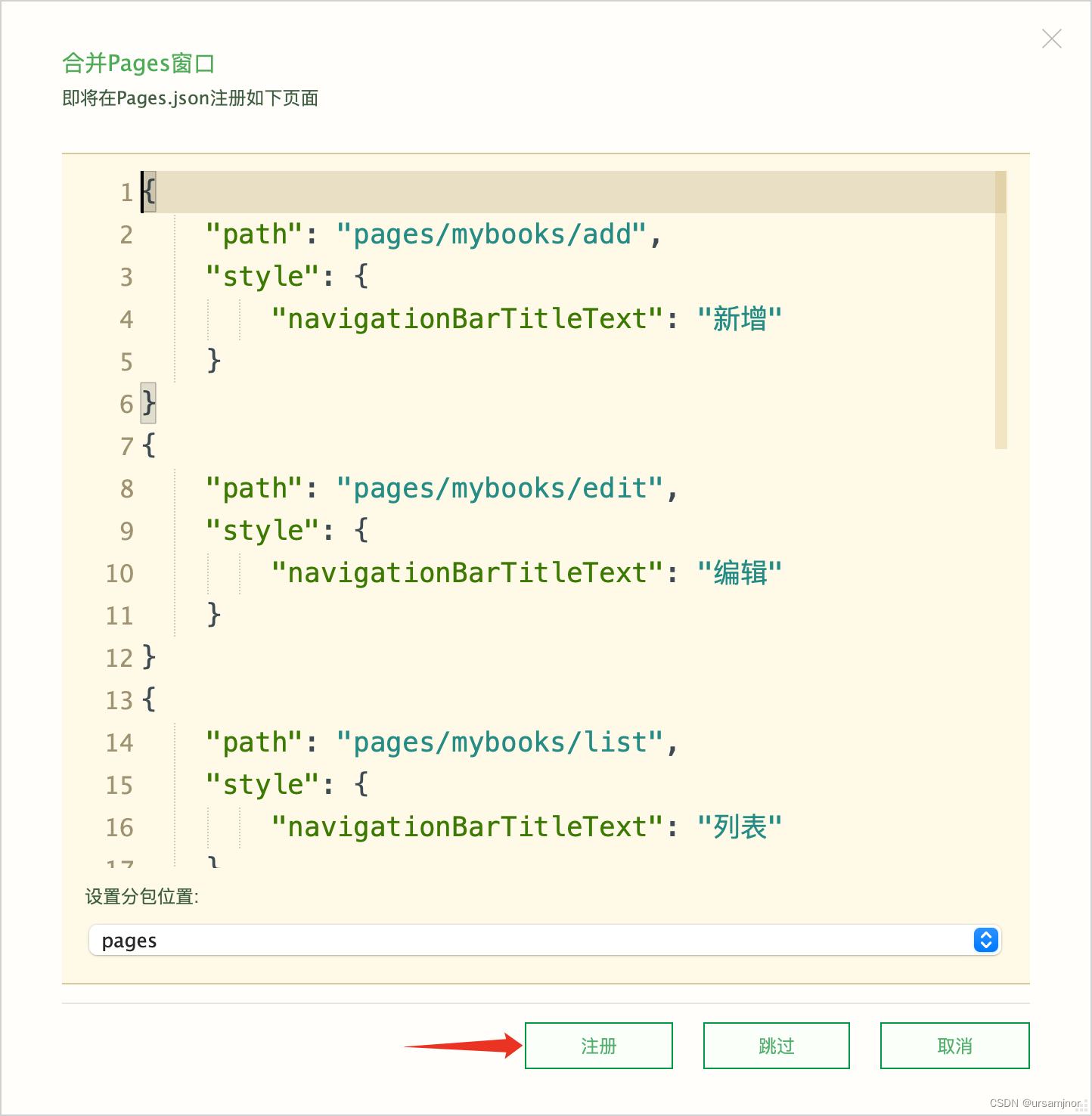This screenshot has height=1116, width=1092.
Task: Click the "pages/mybooks/add" path string
Action: 492,234
